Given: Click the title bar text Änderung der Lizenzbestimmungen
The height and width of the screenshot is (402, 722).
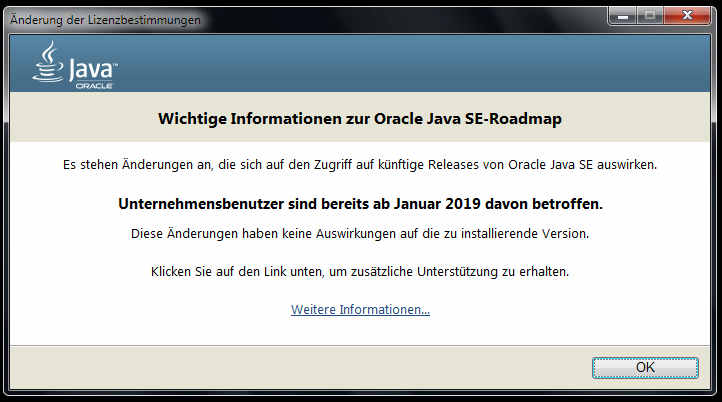Looking at the screenshot, I should tap(105, 20).
